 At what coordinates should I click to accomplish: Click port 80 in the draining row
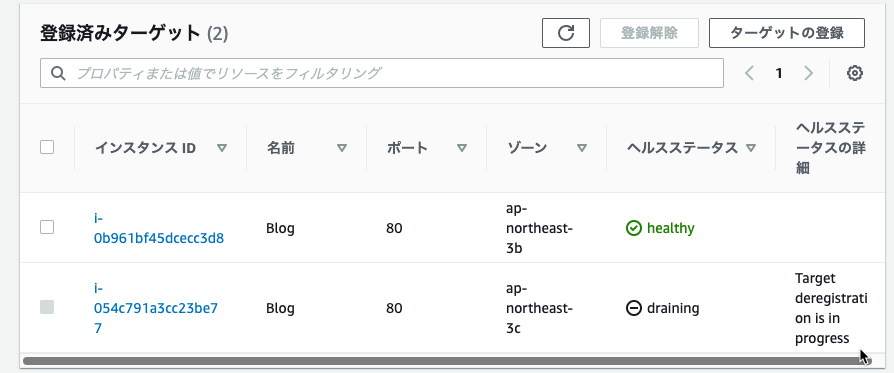394,309
